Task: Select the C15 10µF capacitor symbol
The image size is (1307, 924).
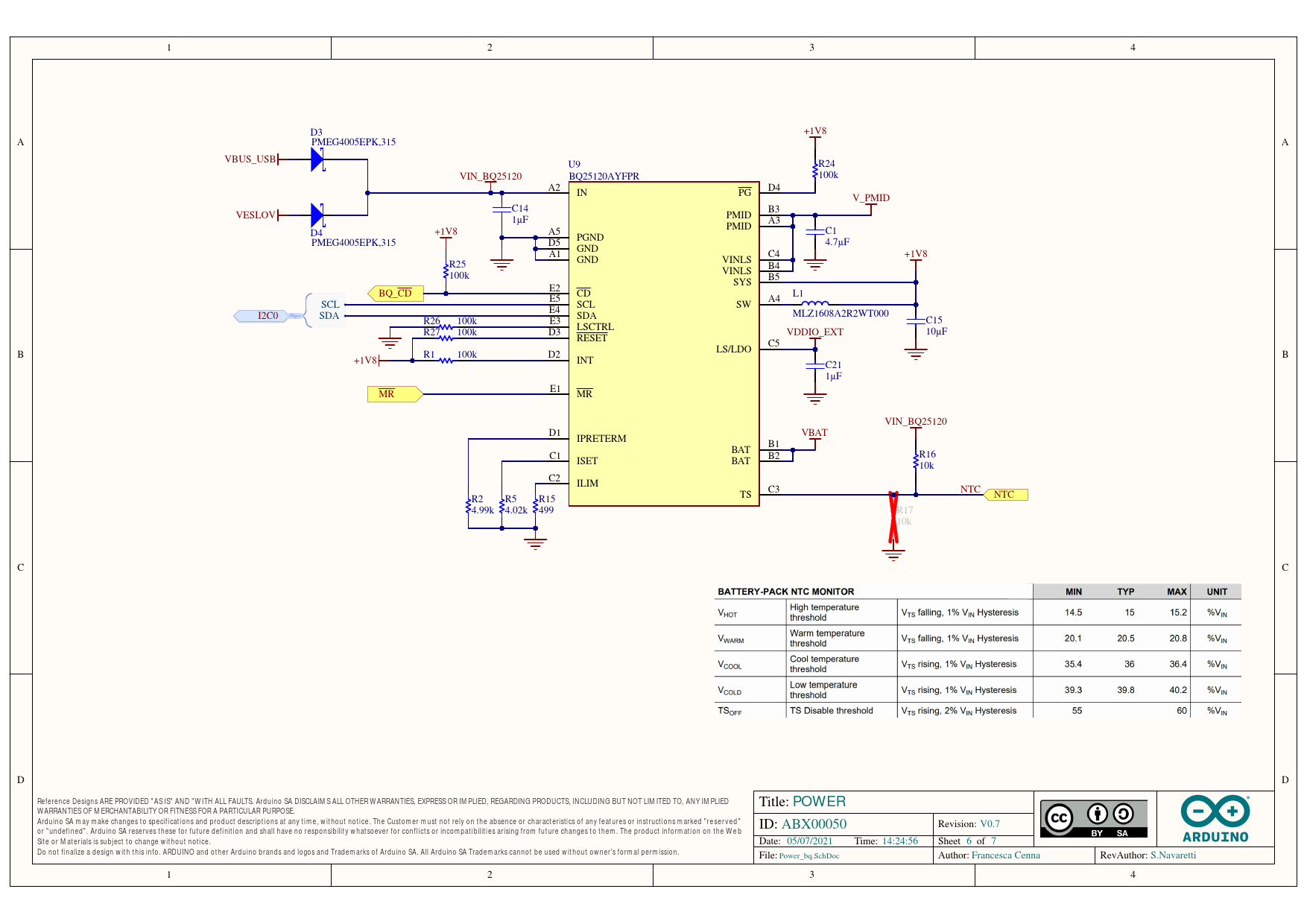Action: click(x=916, y=321)
